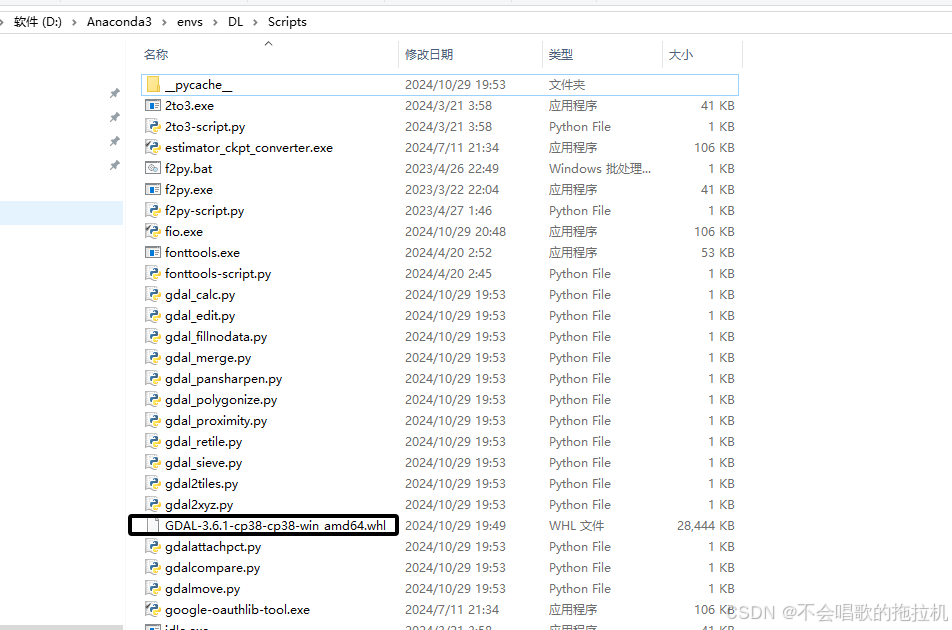Viewport: 952px width, 630px height.
Task: Click the estimator_ckpt_converter.exe icon
Action: pos(153,147)
